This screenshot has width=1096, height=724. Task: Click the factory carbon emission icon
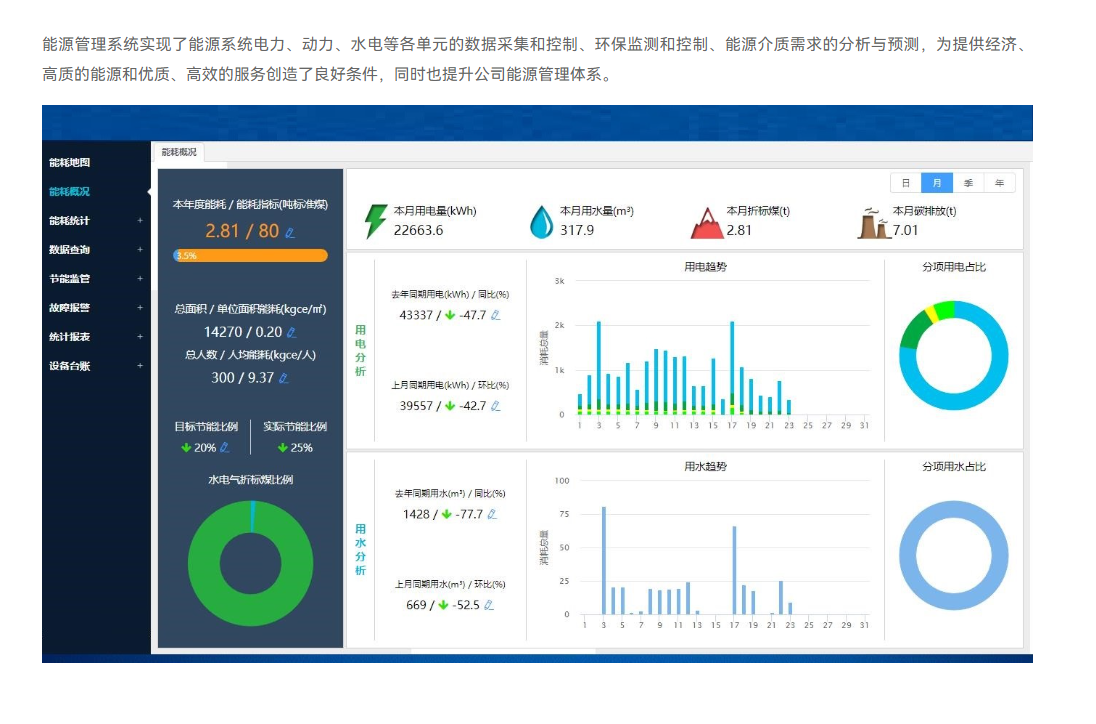pos(873,222)
